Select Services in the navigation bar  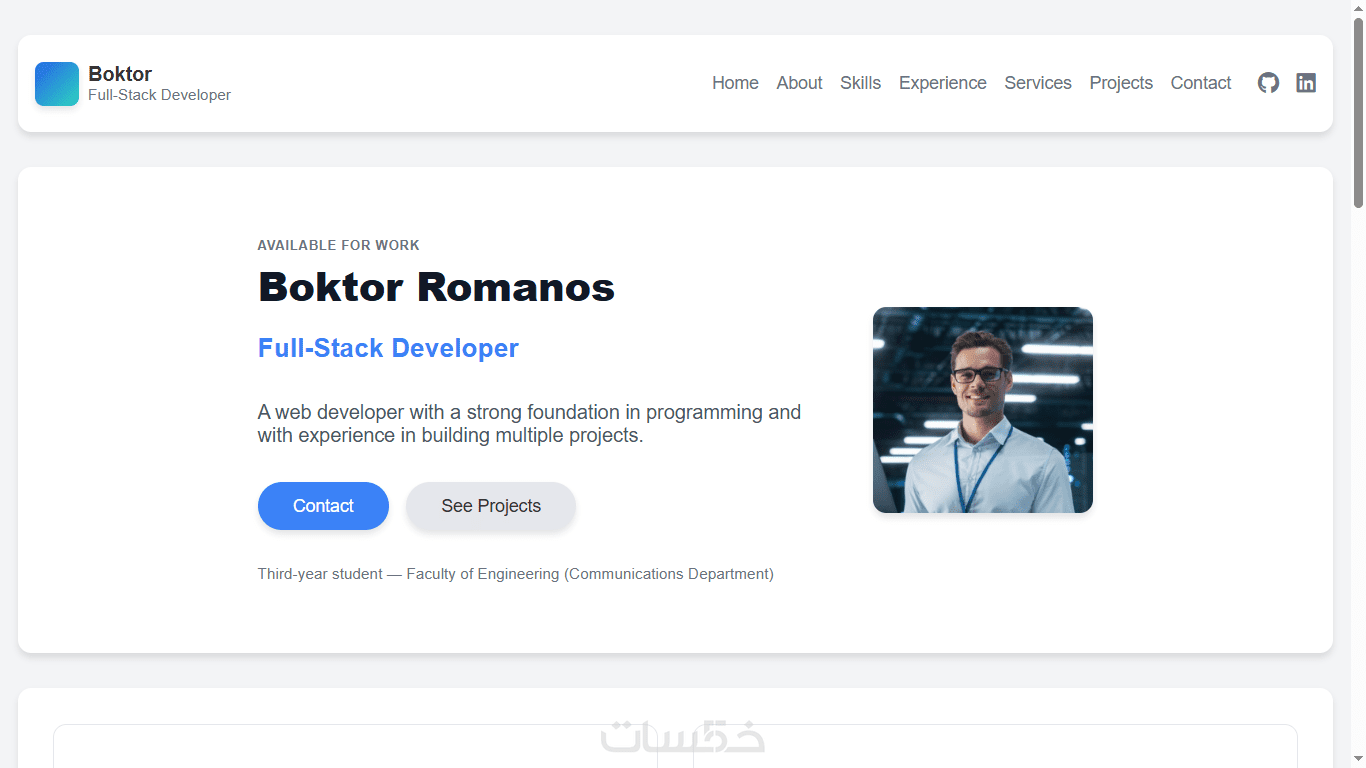(1038, 83)
